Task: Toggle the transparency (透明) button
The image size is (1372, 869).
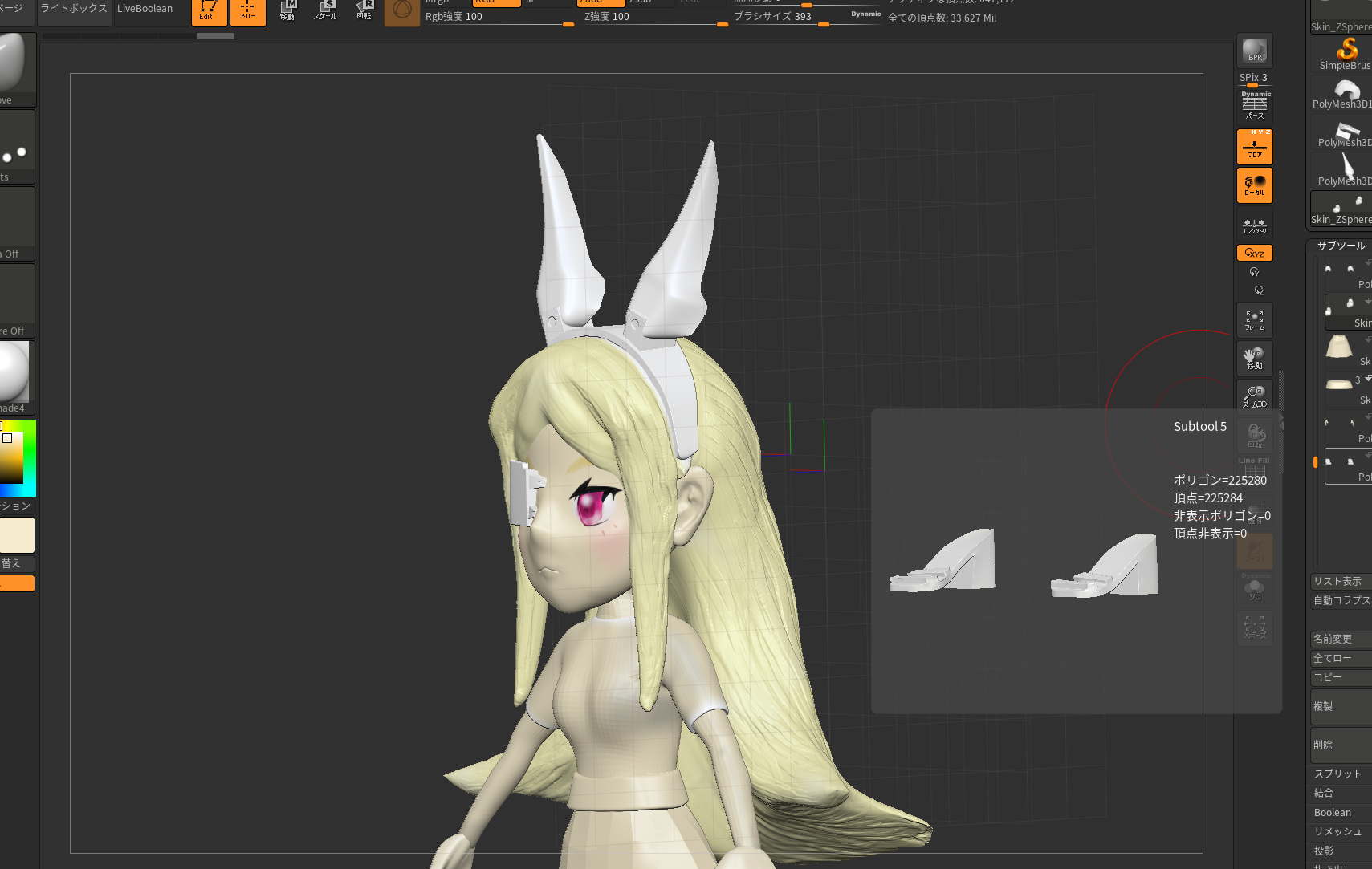Action: [1255, 513]
